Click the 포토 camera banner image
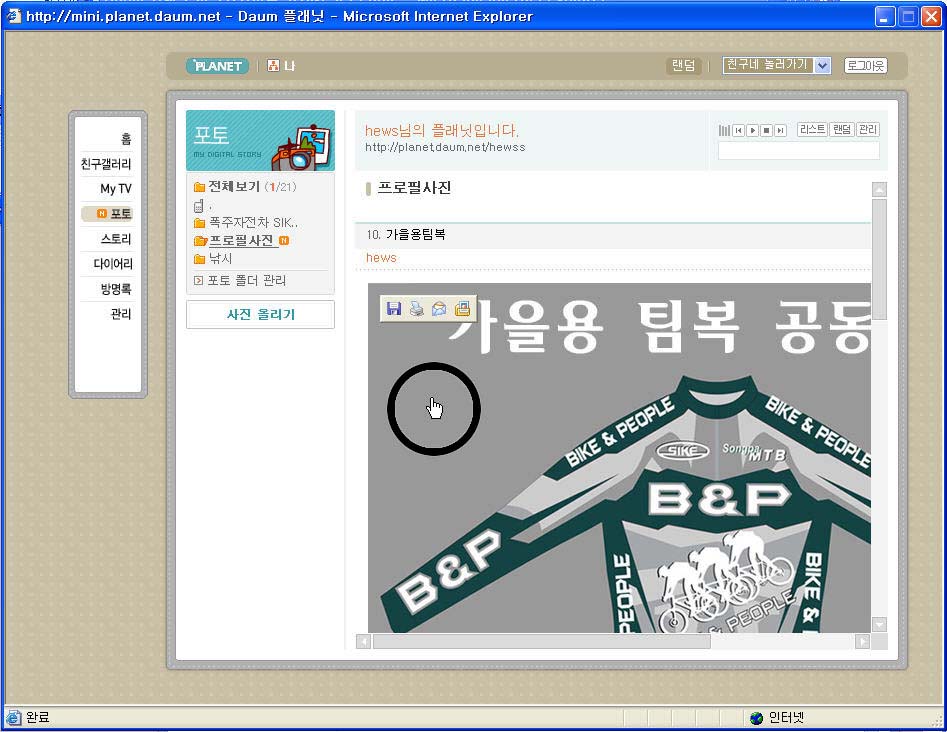Viewport: 947px width, 732px height. [260, 140]
